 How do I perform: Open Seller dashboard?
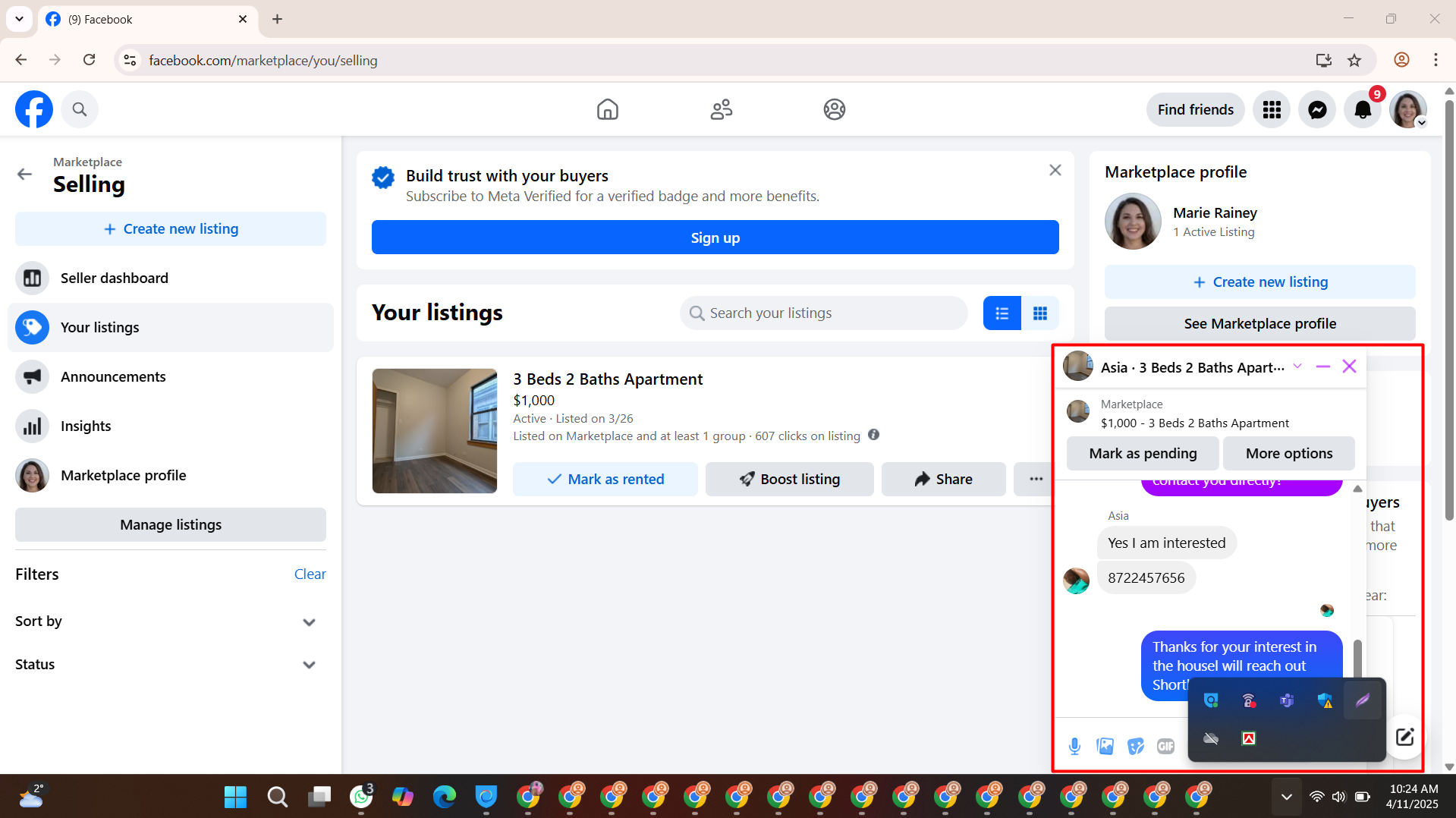click(x=171, y=278)
